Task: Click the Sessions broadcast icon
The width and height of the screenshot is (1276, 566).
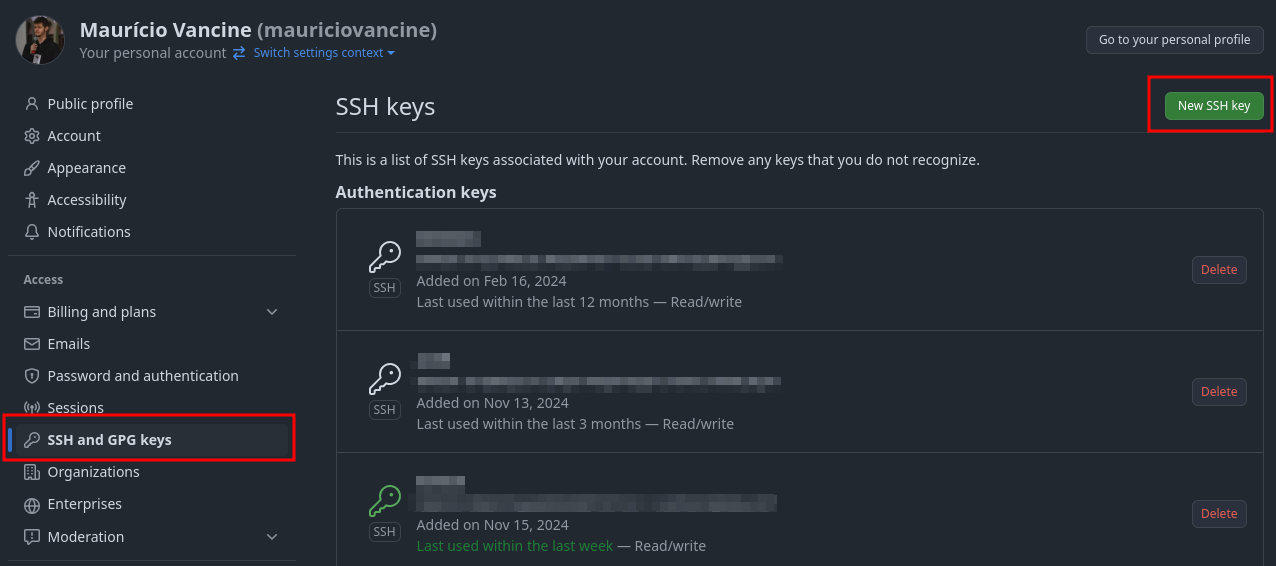Action: point(32,408)
